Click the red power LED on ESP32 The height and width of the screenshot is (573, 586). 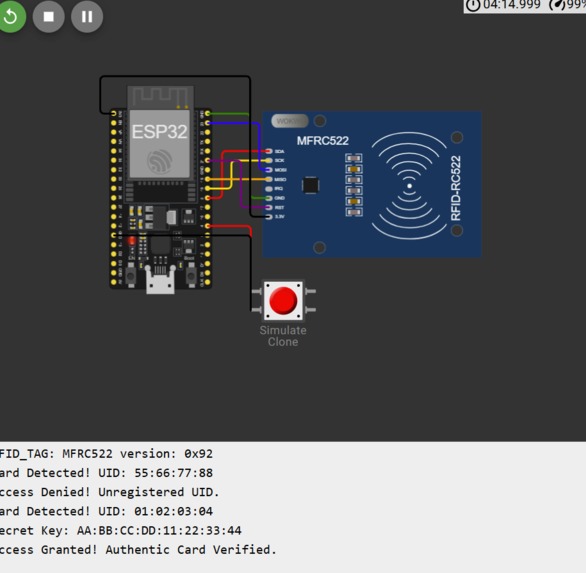tap(132, 241)
